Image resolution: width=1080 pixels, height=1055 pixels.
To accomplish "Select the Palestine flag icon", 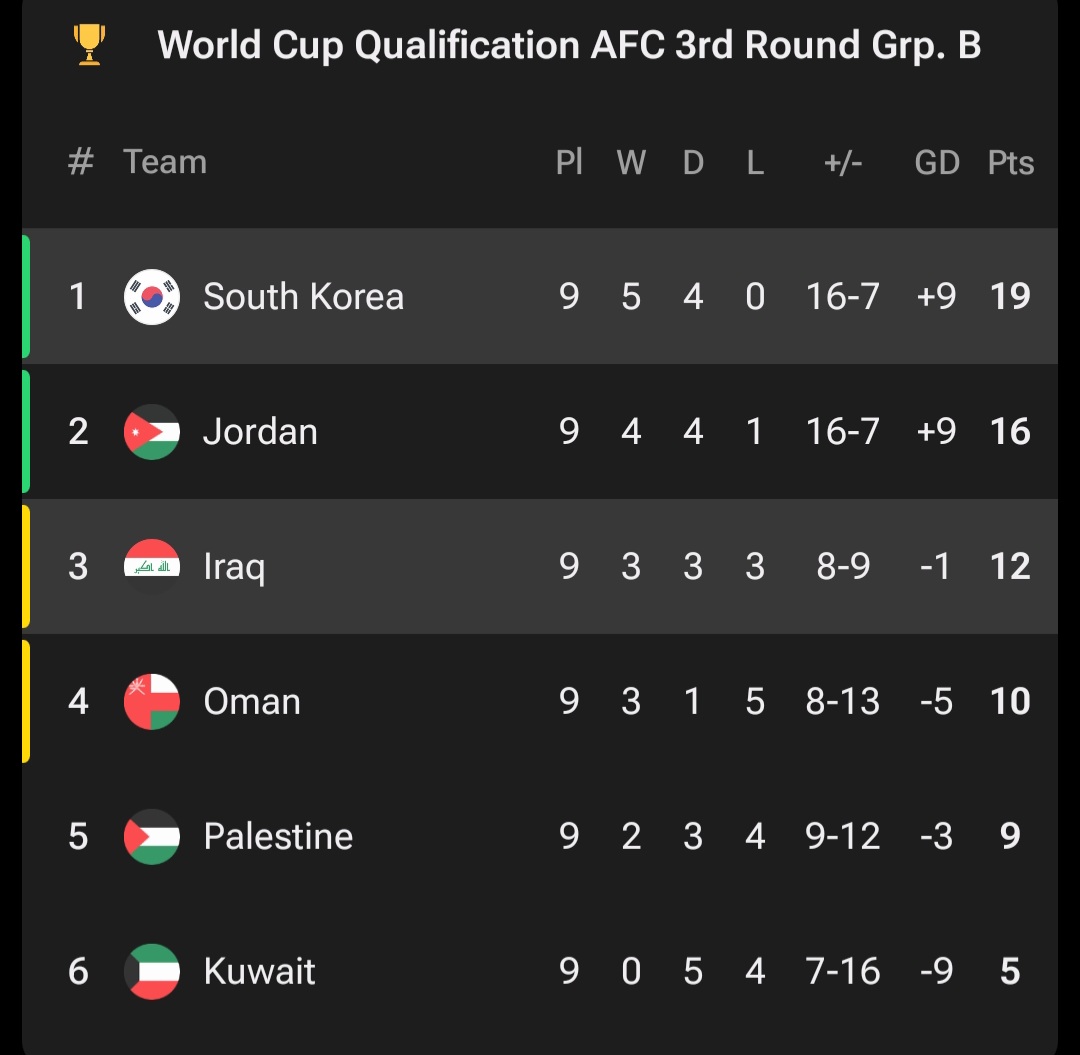I will (152, 836).
